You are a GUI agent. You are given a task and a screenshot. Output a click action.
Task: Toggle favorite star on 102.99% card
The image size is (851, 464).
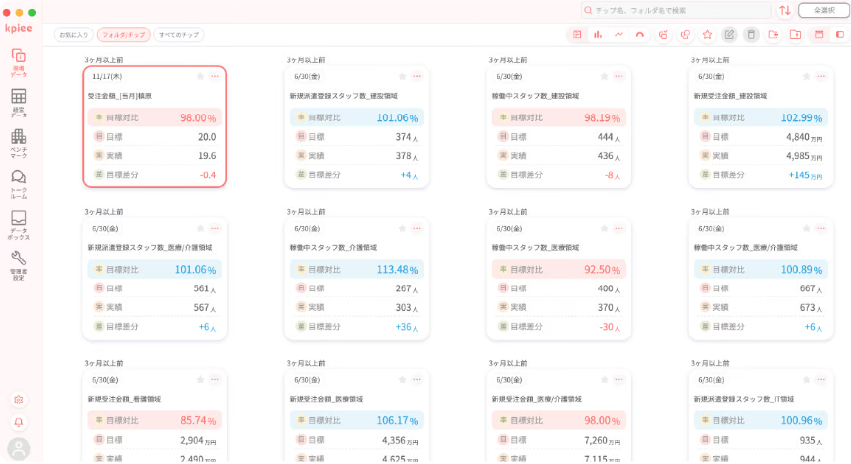pyautogui.click(x=806, y=77)
